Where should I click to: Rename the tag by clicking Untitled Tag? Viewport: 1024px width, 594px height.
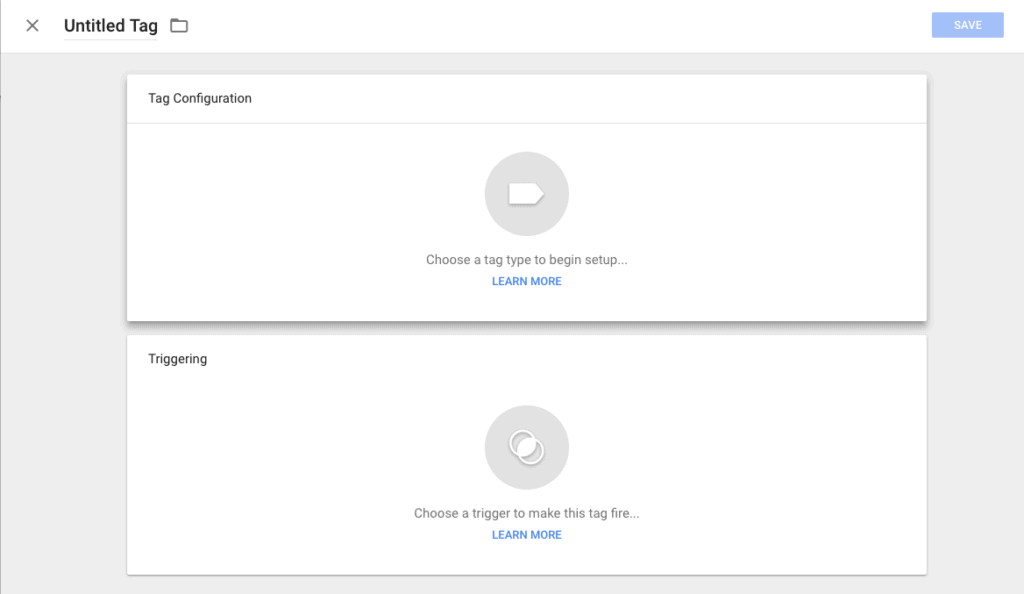pyautogui.click(x=110, y=26)
